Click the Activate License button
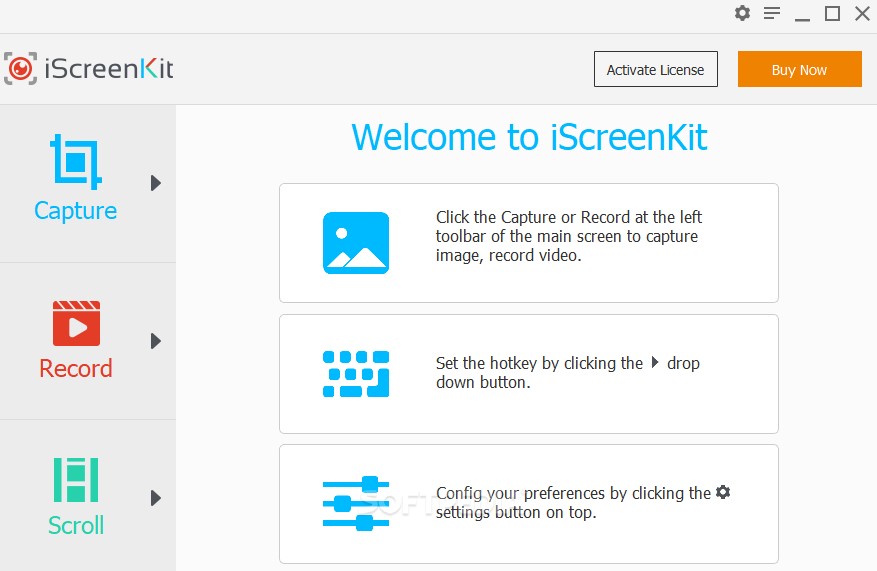The height and width of the screenshot is (571, 877). click(x=656, y=69)
